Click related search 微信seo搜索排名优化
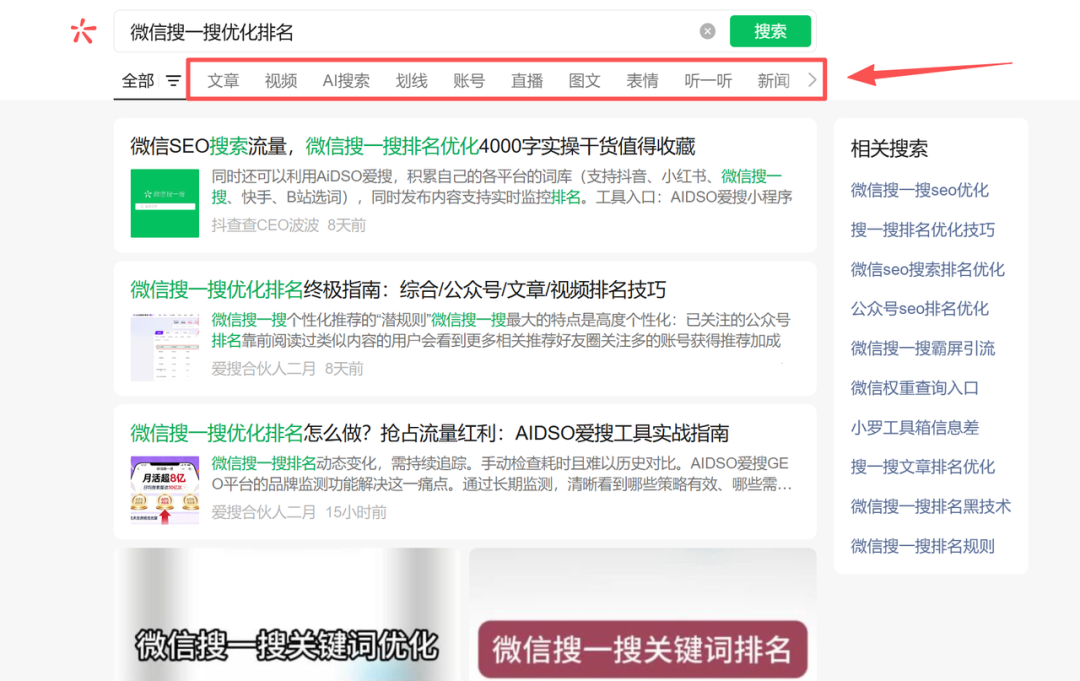The image size is (1080, 681). coord(927,269)
